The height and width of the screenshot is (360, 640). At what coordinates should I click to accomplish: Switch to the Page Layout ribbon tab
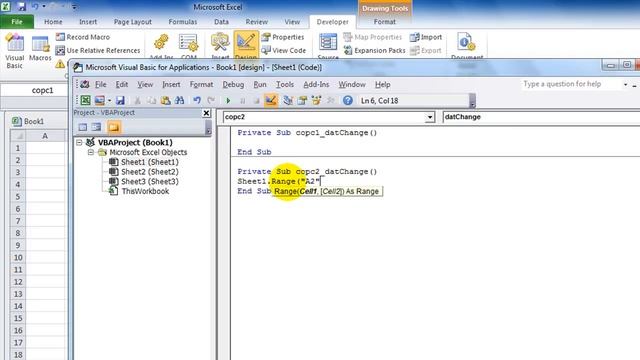coord(133,22)
